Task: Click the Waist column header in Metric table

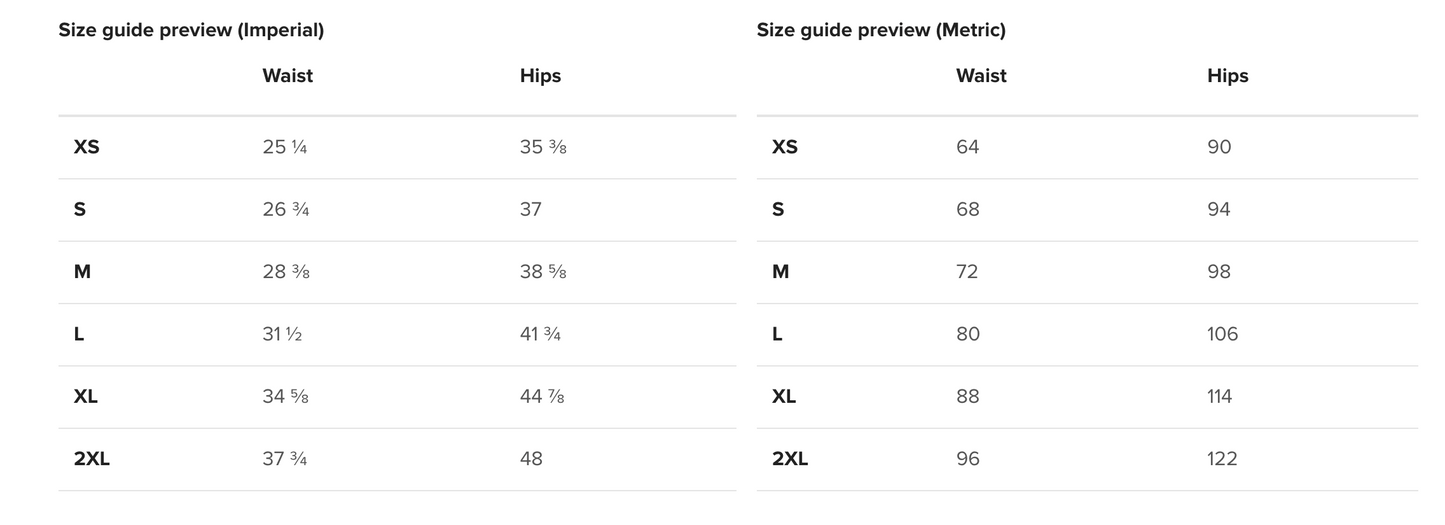Action: (x=981, y=76)
